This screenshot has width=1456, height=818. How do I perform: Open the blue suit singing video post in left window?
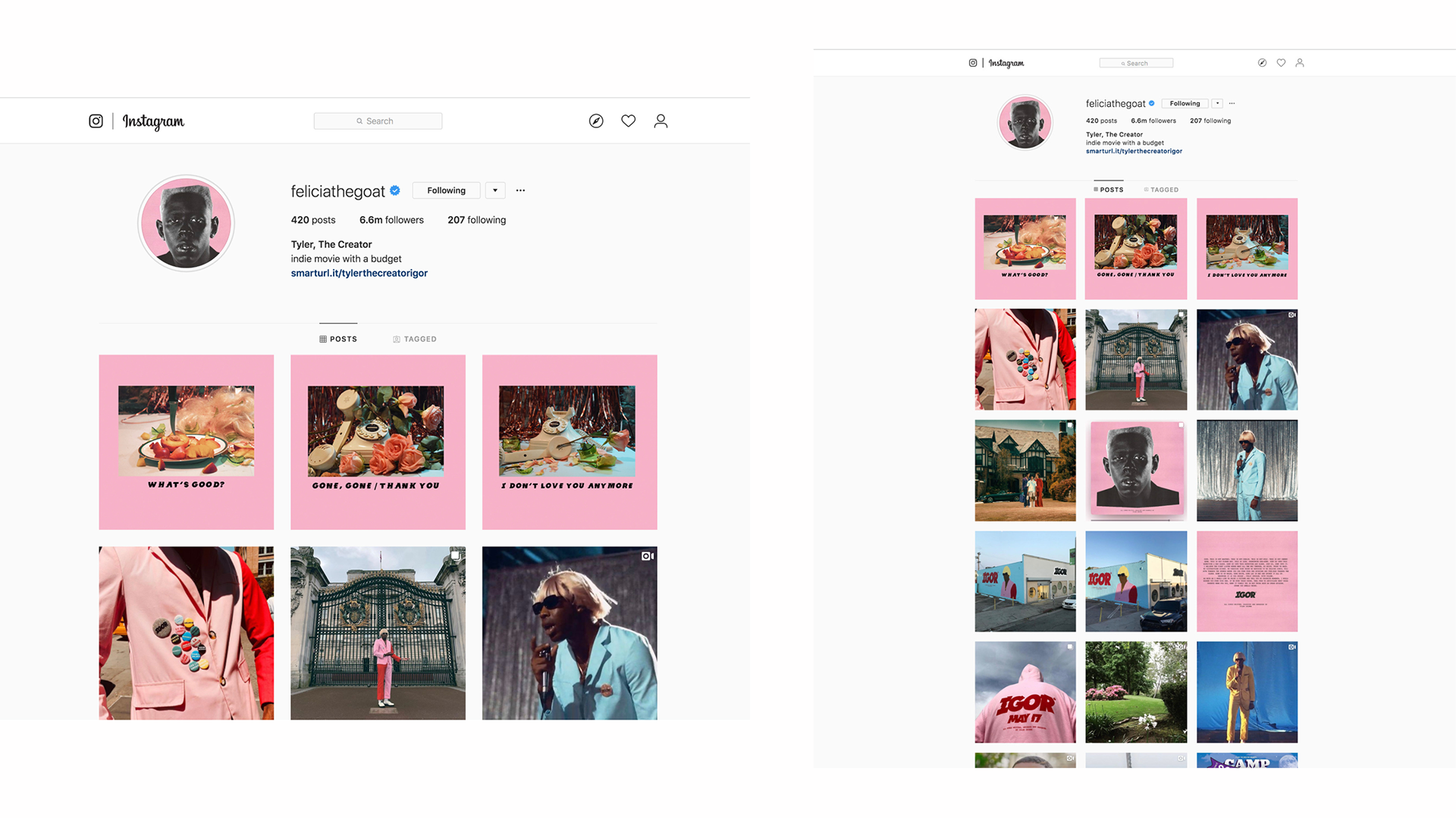click(x=570, y=633)
